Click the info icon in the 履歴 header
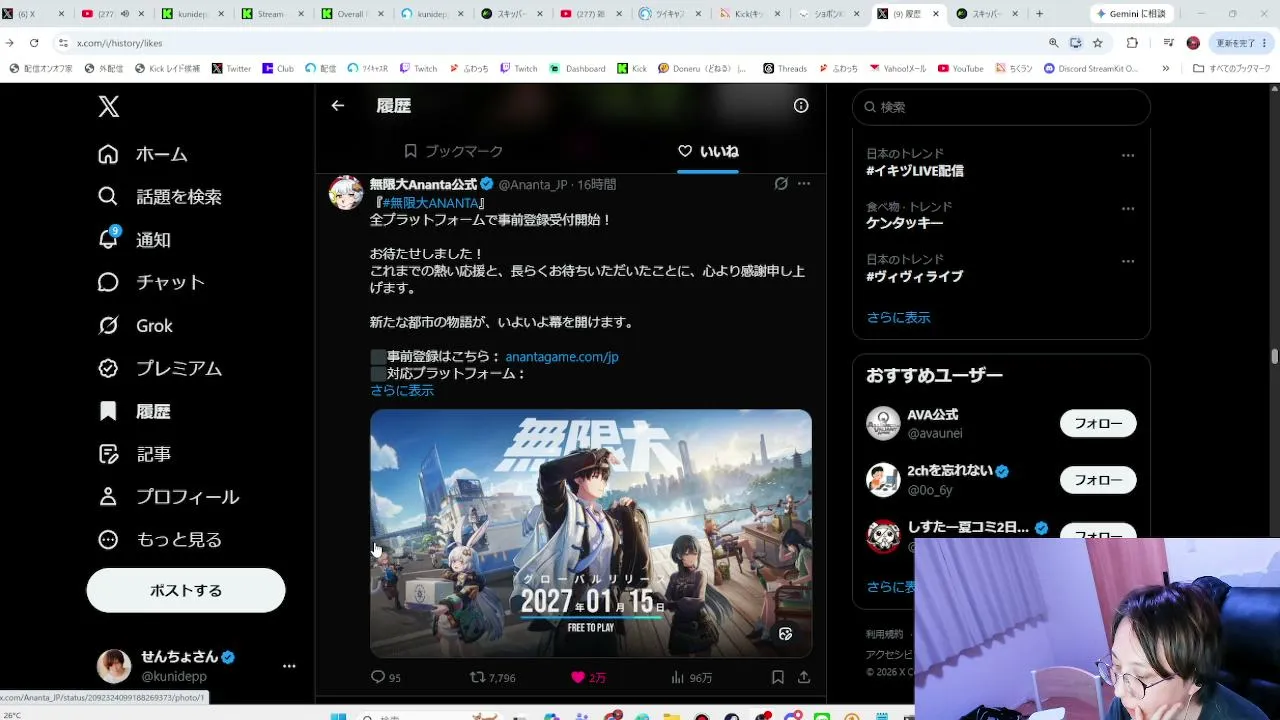Screen dimensions: 1280x720 click(801, 105)
